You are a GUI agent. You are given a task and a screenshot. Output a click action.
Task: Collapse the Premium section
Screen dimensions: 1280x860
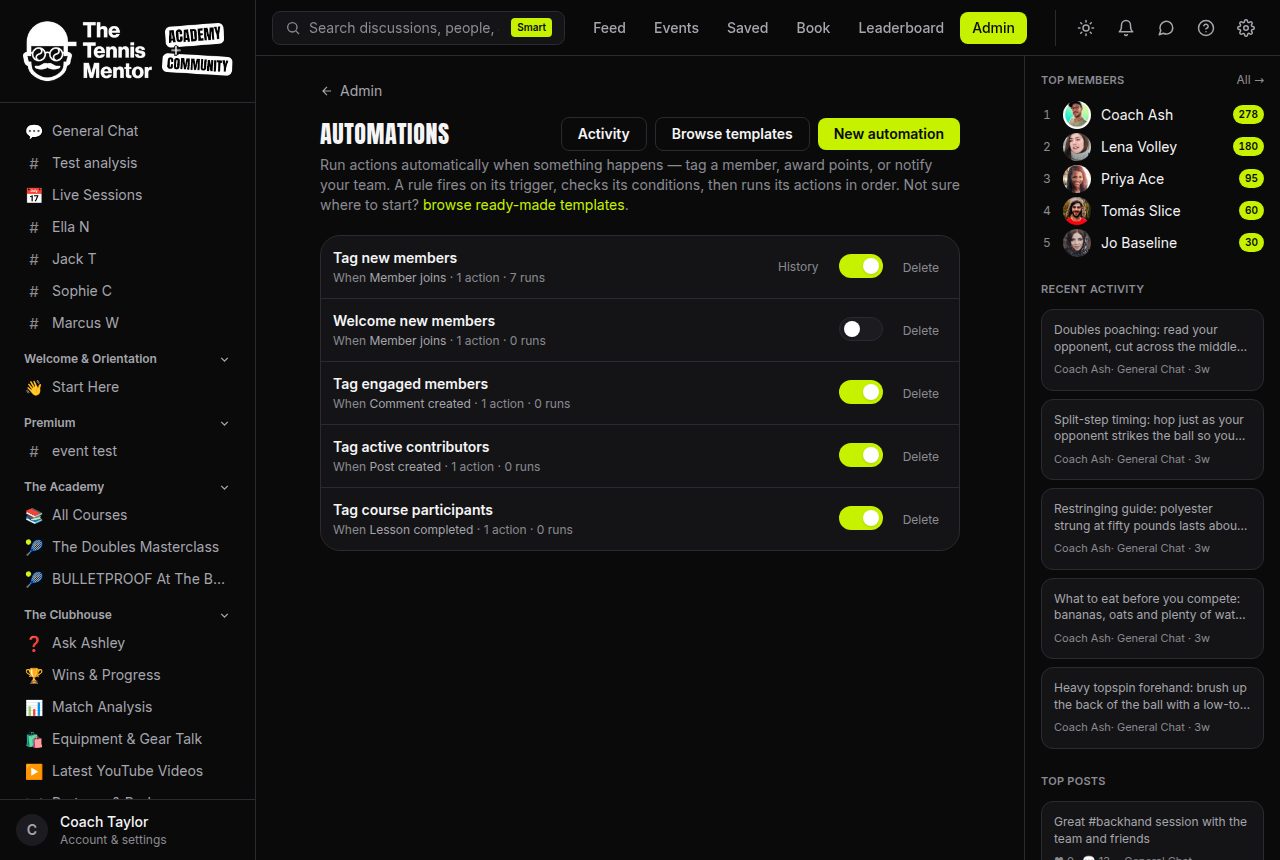tap(224, 423)
